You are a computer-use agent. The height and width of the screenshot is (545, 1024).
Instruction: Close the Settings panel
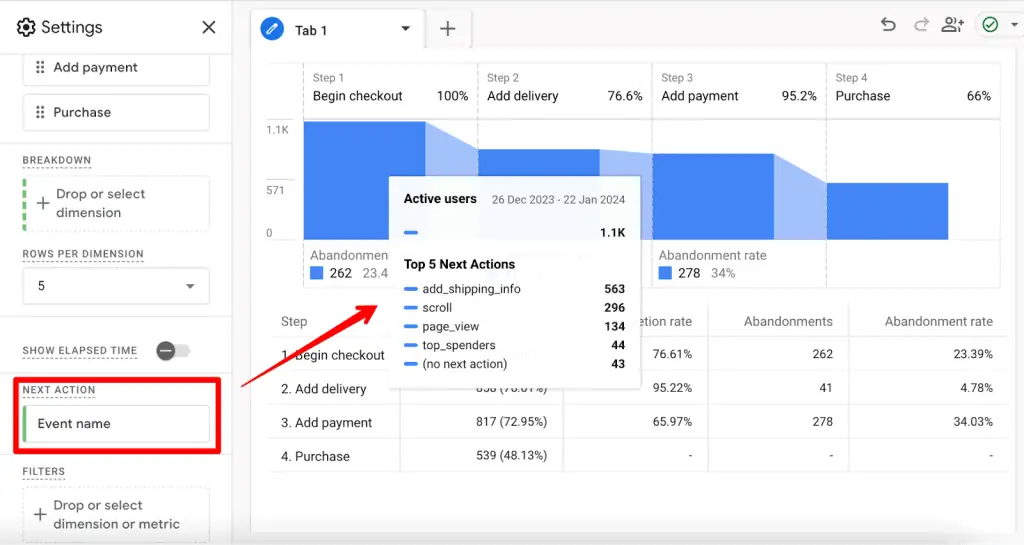pos(208,27)
